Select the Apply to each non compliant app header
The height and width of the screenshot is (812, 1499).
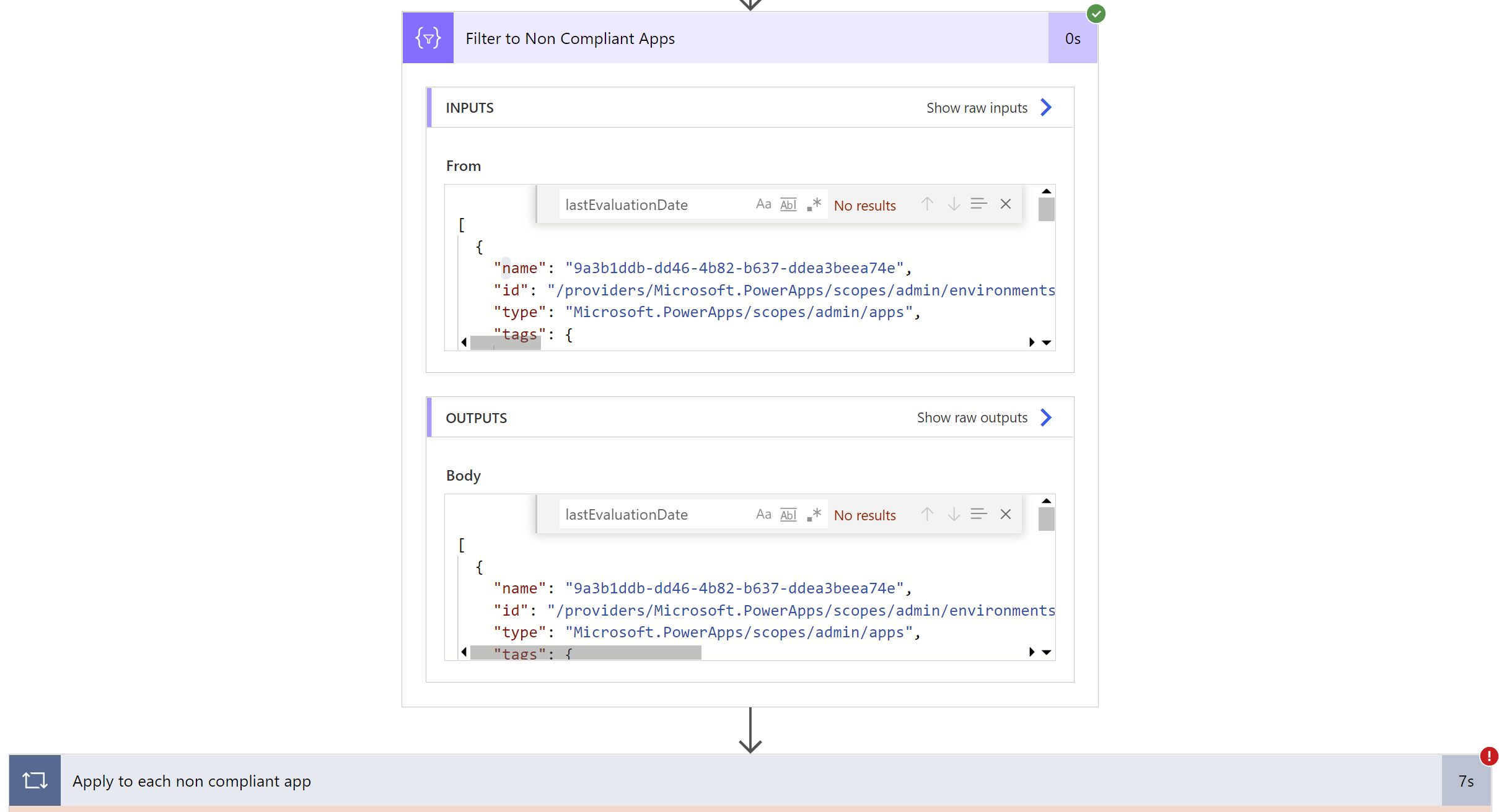[x=192, y=780]
